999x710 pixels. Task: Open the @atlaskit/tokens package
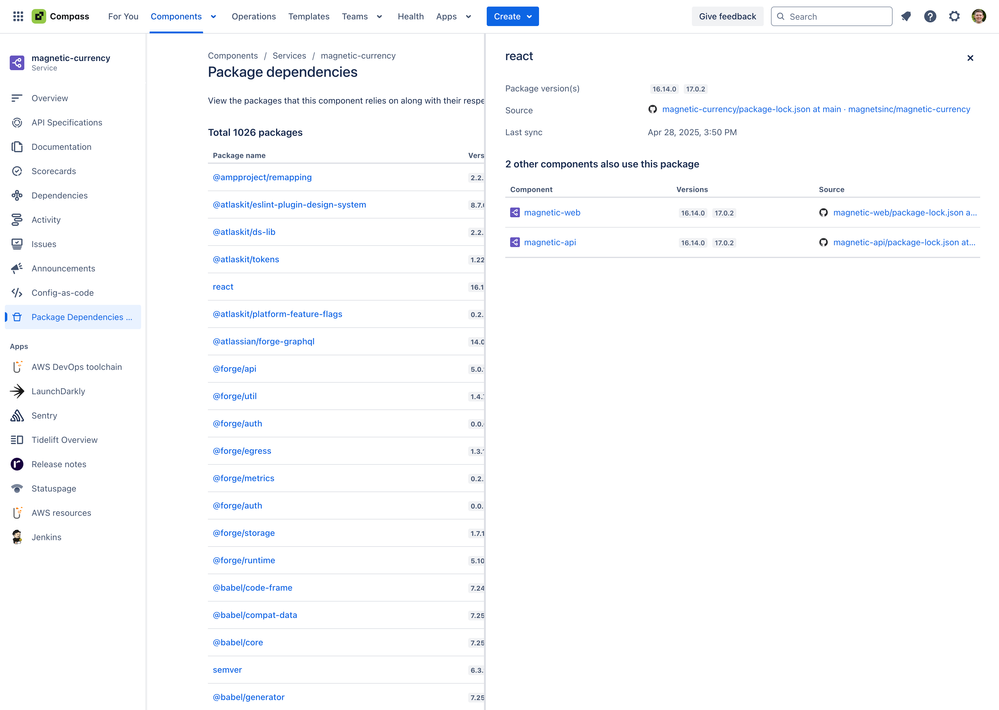[x=246, y=259]
